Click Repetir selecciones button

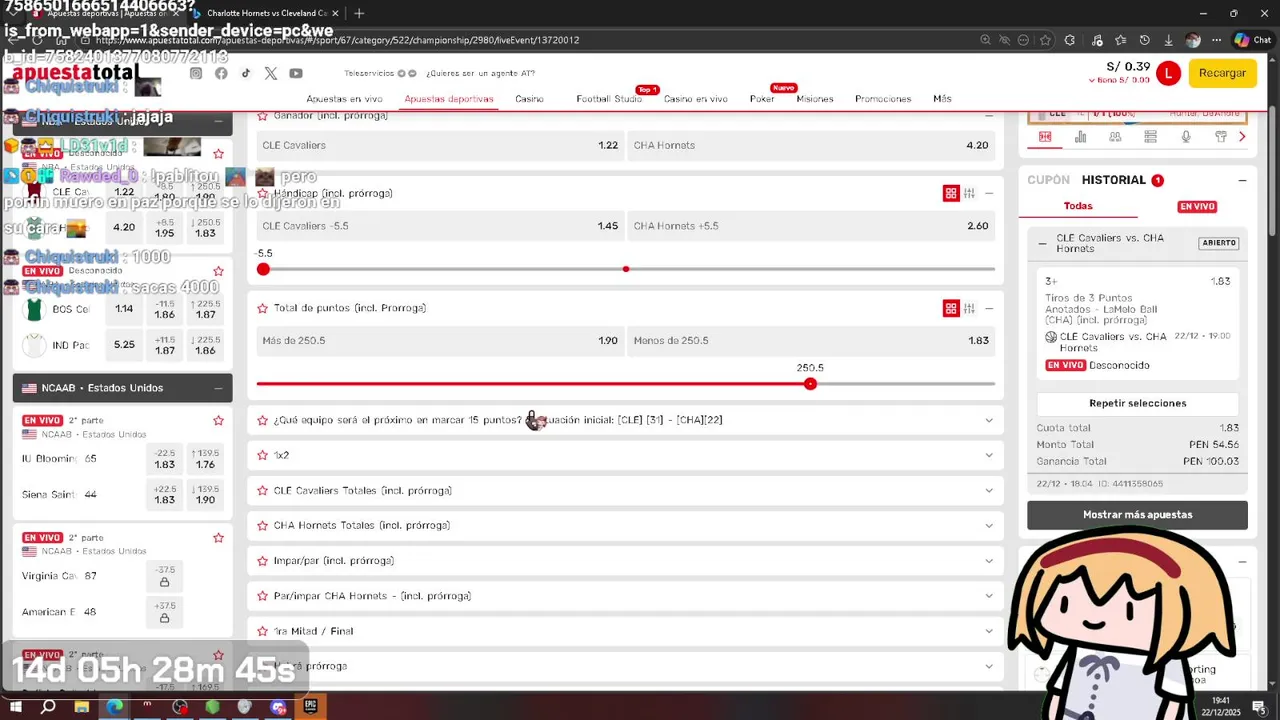coord(1137,403)
